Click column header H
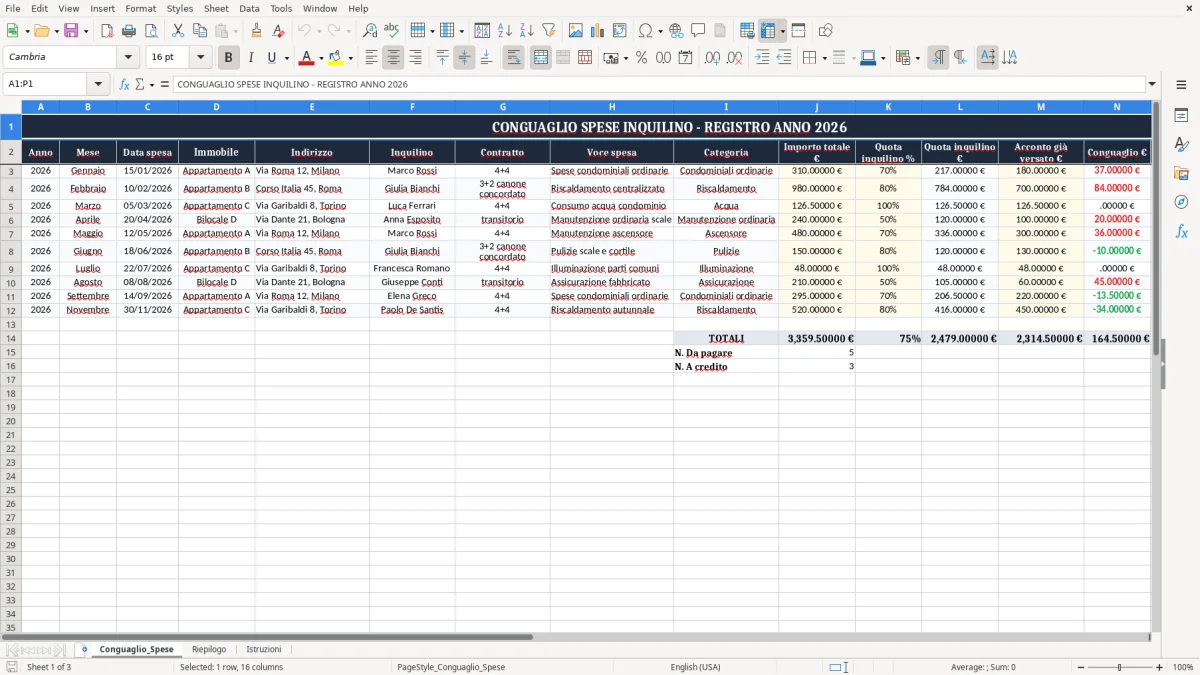The width and height of the screenshot is (1200, 675). [x=612, y=106]
